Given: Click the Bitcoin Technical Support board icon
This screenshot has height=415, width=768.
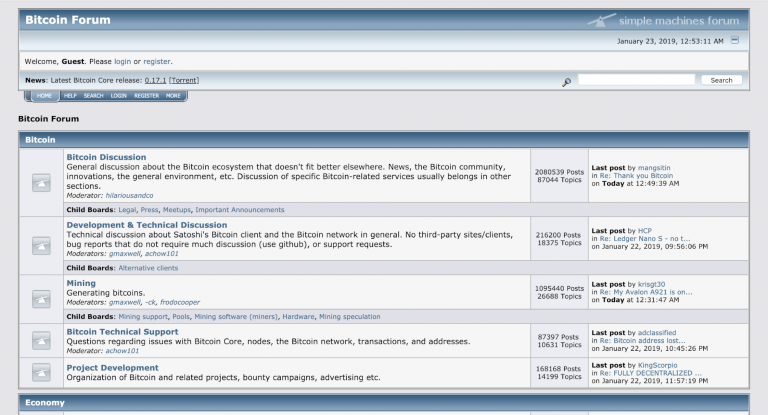Looking at the screenshot, I should [x=41, y=341].
